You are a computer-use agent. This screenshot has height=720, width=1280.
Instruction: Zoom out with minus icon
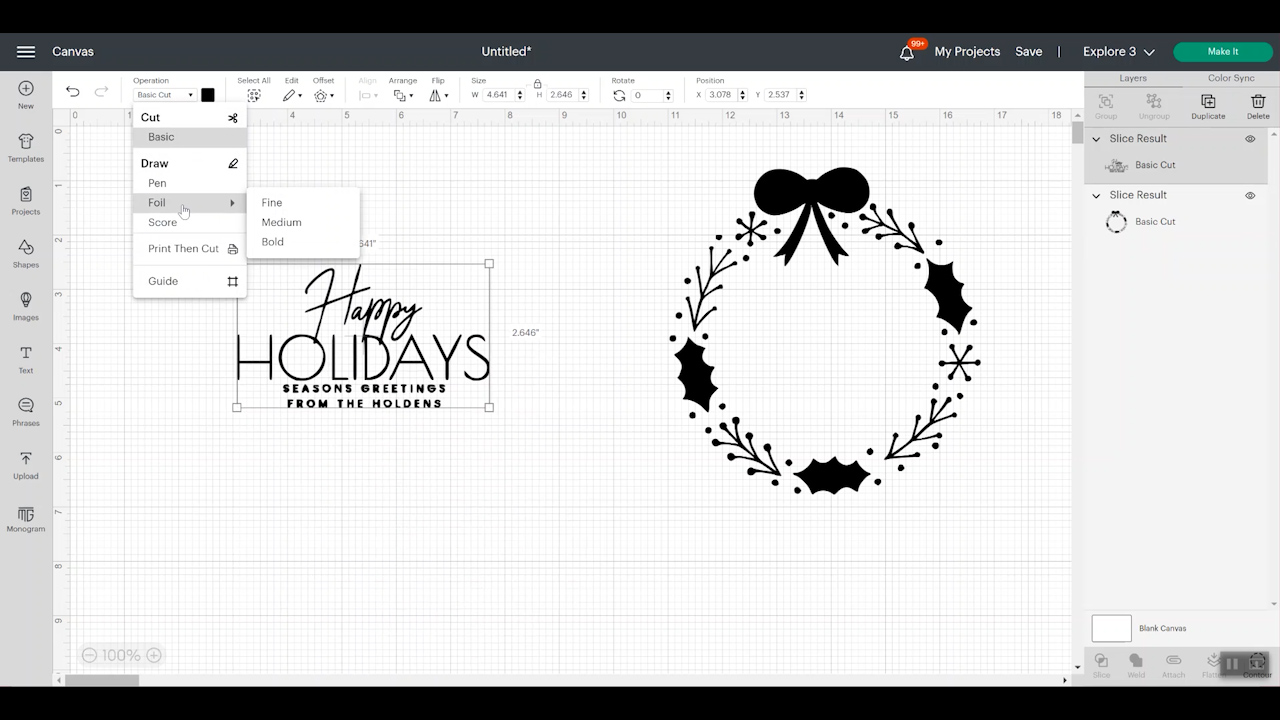pos(89,655)
